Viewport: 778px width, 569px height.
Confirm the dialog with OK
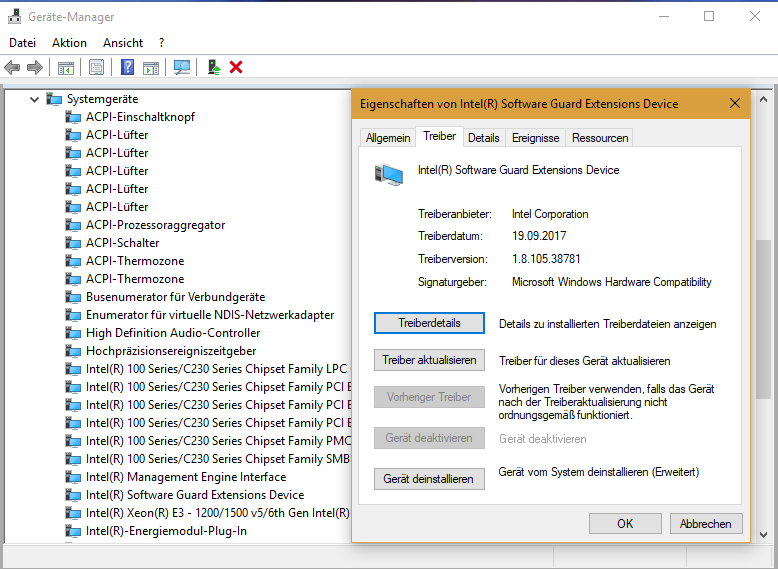click(x=625, y=523)
